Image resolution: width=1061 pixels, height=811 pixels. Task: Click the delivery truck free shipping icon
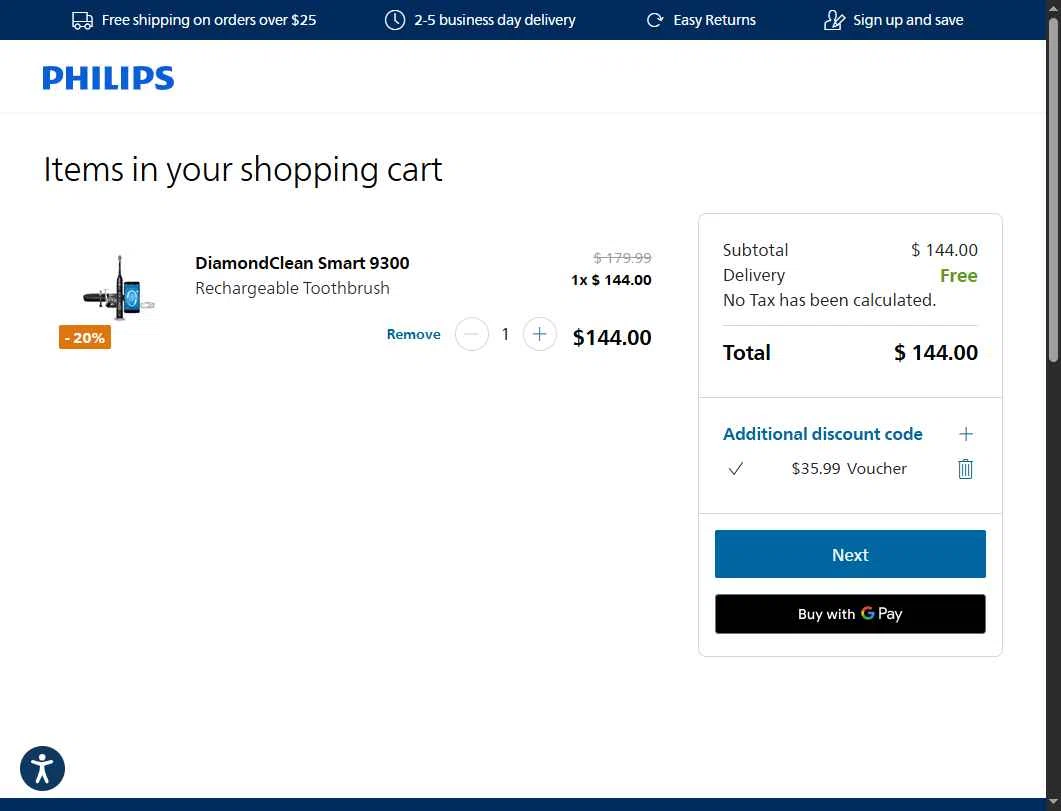coord(83,20)
